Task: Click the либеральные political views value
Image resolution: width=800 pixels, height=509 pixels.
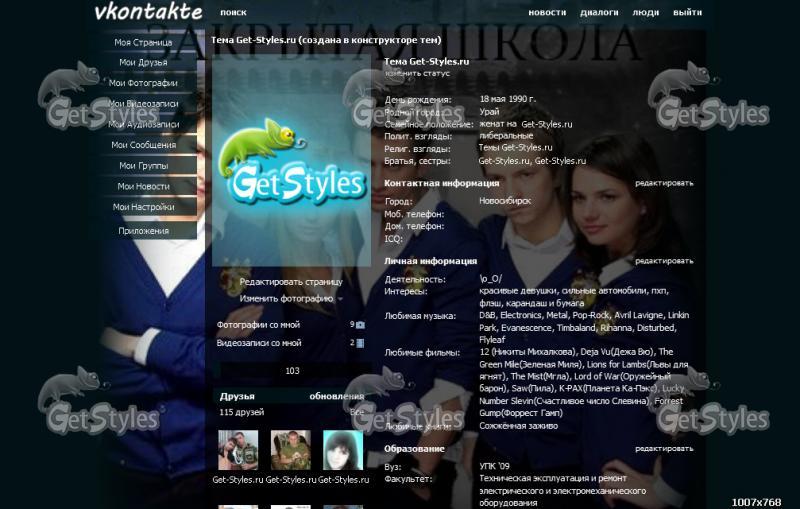Action: pos(506,136)
